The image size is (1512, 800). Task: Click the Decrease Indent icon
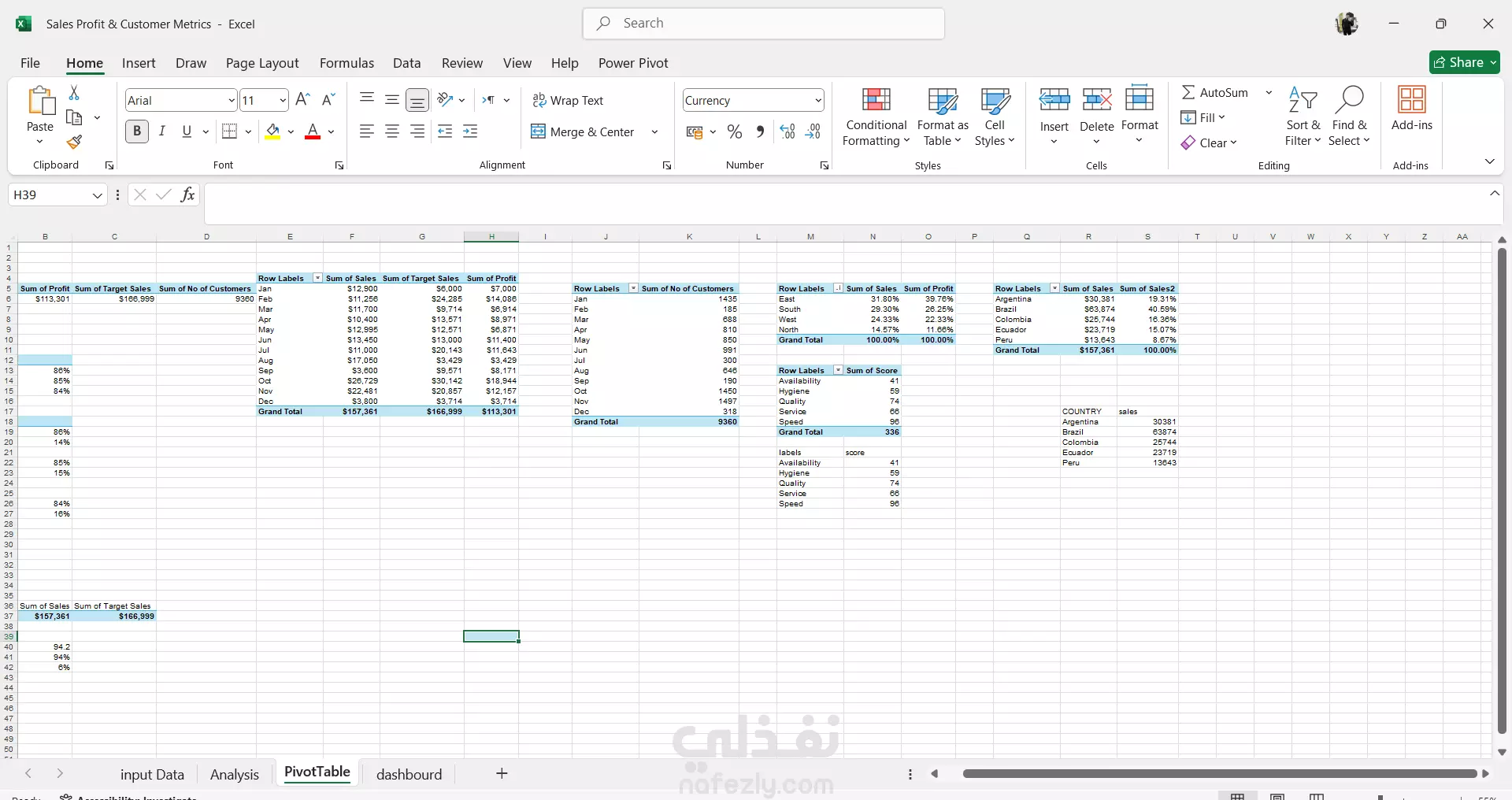(445, 131)
